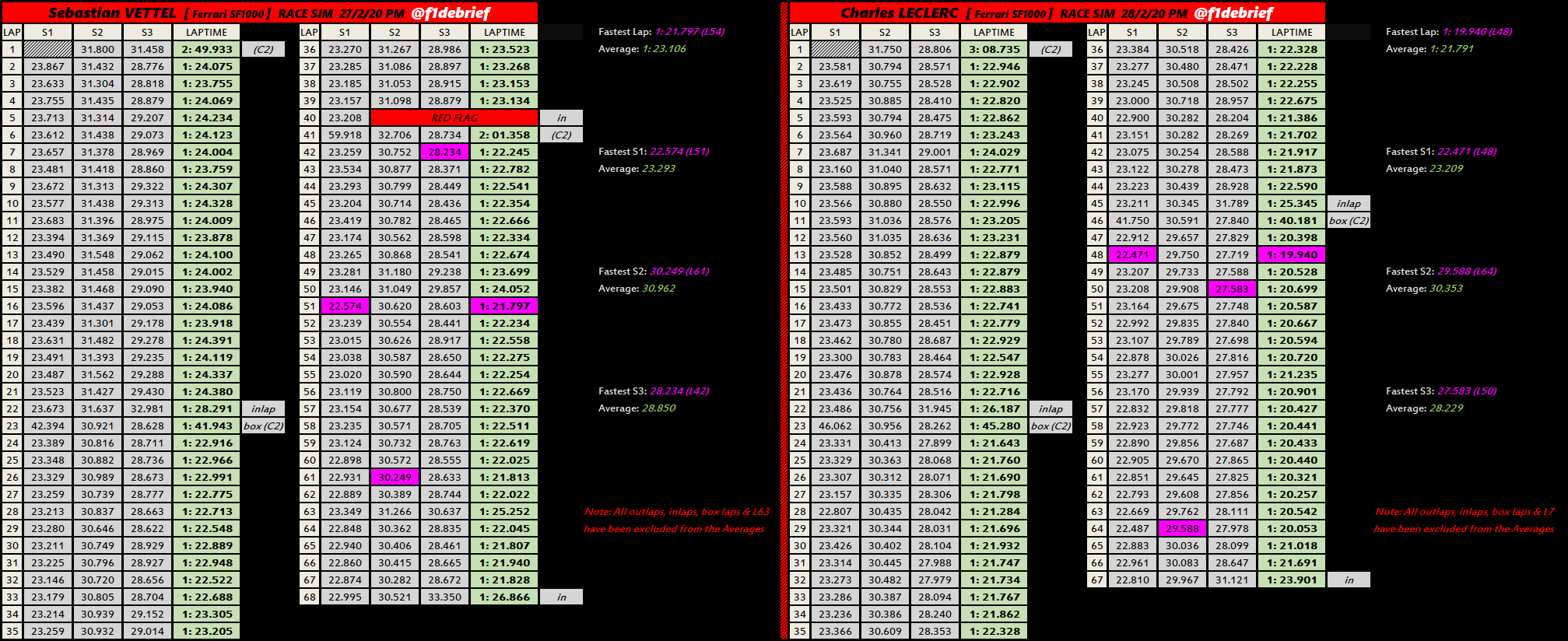The width and height of the screenshot is (1568, 641).
Task: Click Leclerc's lap 7 laptime 1:24.029
Action: click(994, 152)
